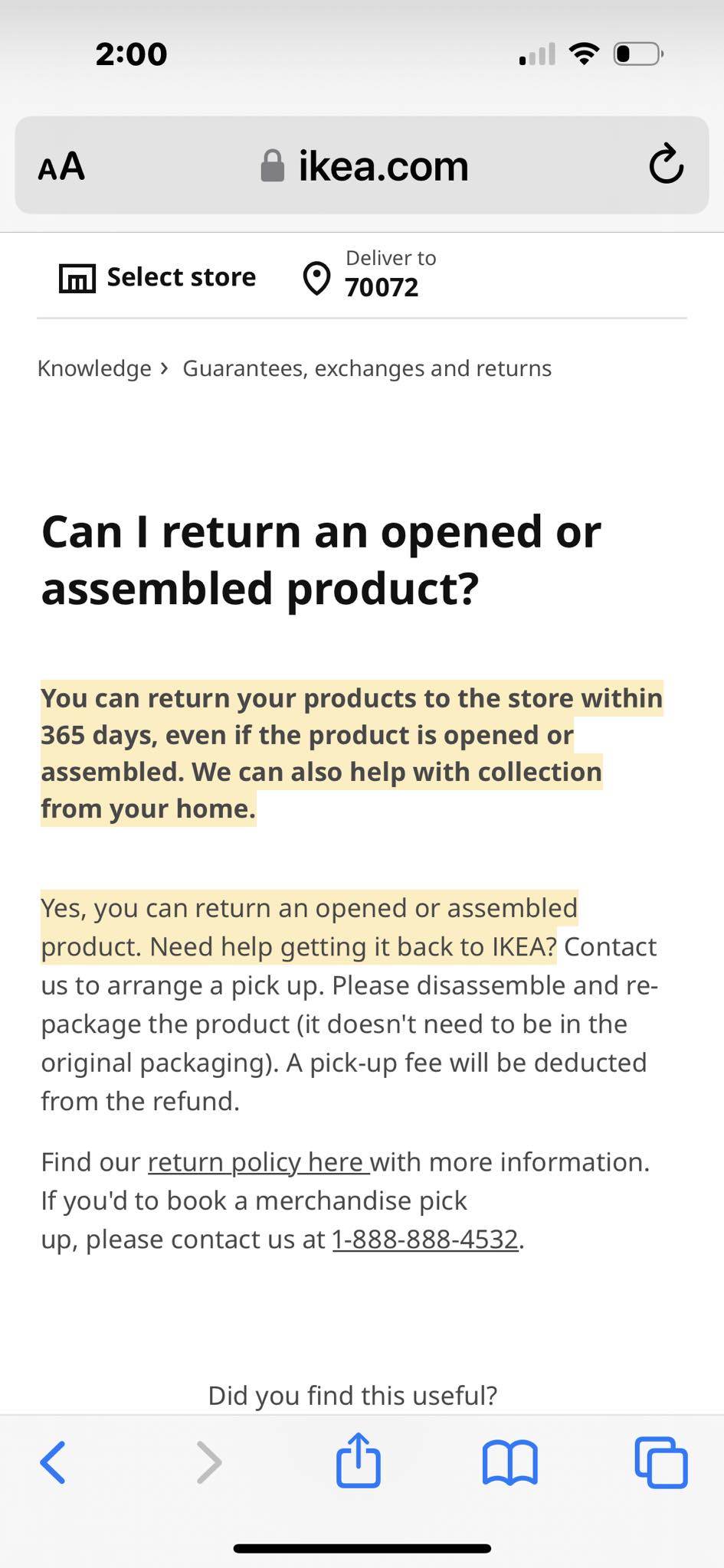The height and width of the screenshot is (1568, 724).
Task: Open the return policy here link
Action: (258, 1162)
